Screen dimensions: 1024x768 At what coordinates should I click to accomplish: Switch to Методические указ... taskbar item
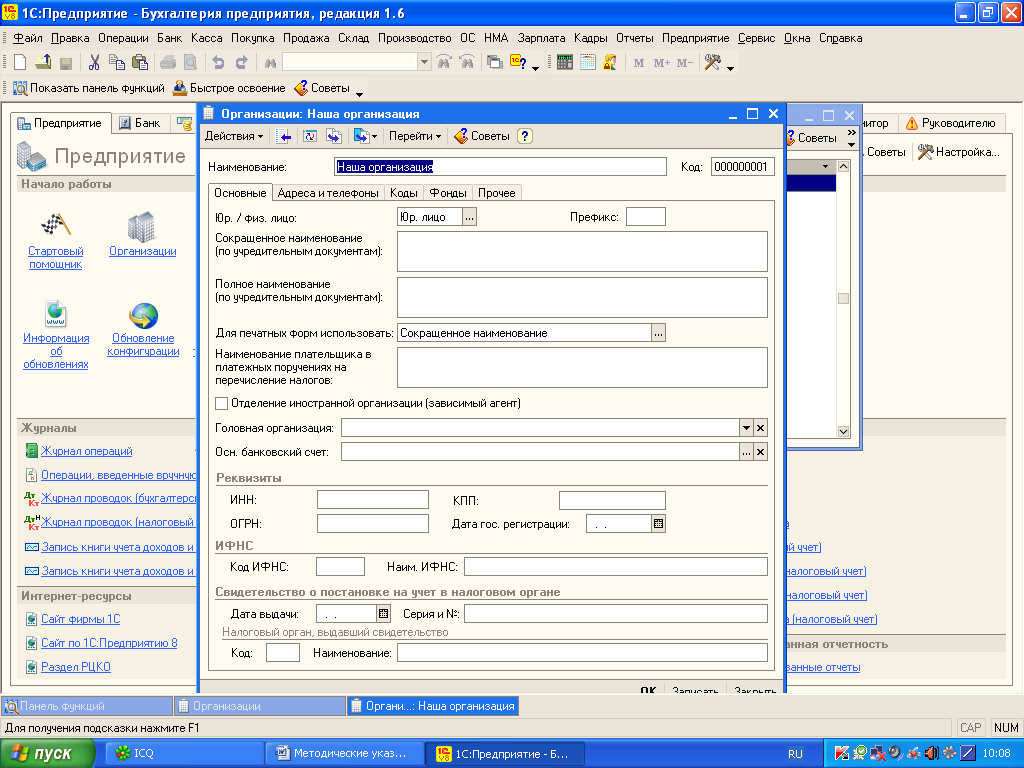345,754
